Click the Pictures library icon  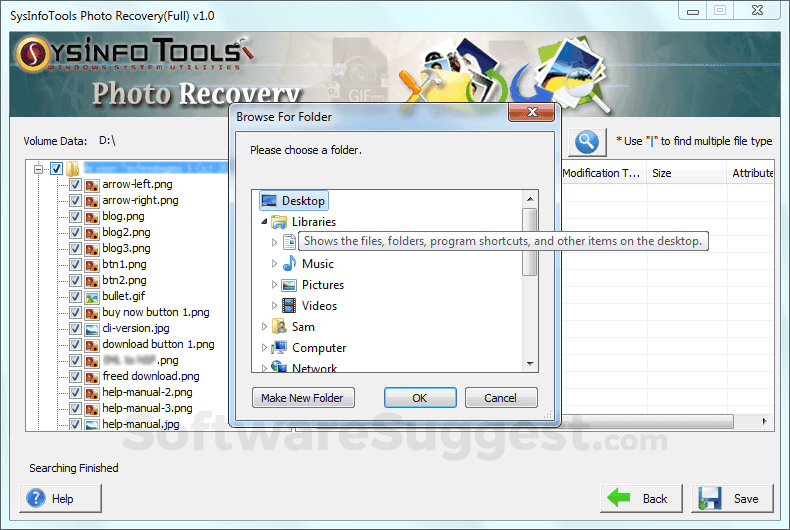(289, 285)
